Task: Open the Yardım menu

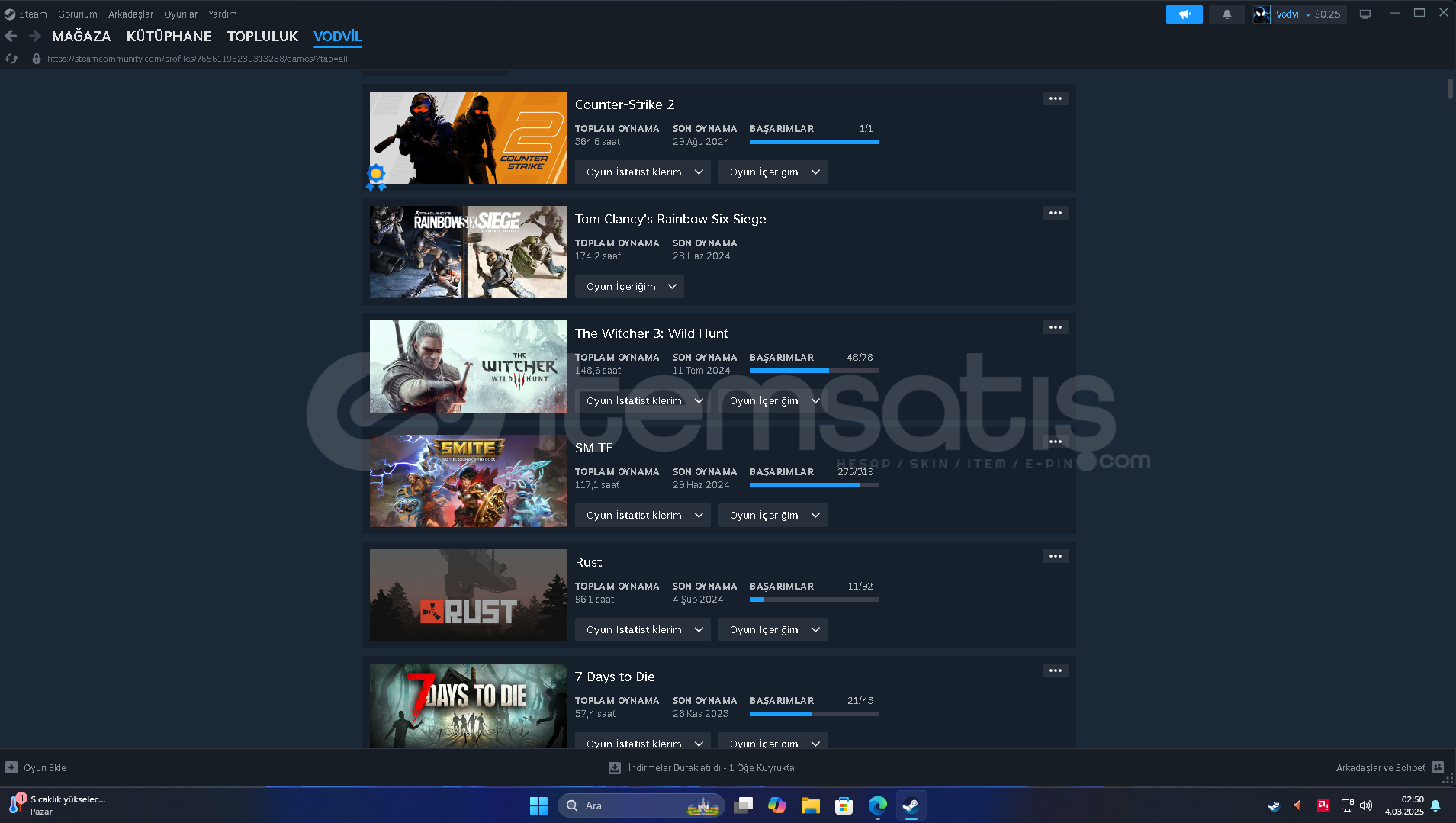Action: [222, 14]
